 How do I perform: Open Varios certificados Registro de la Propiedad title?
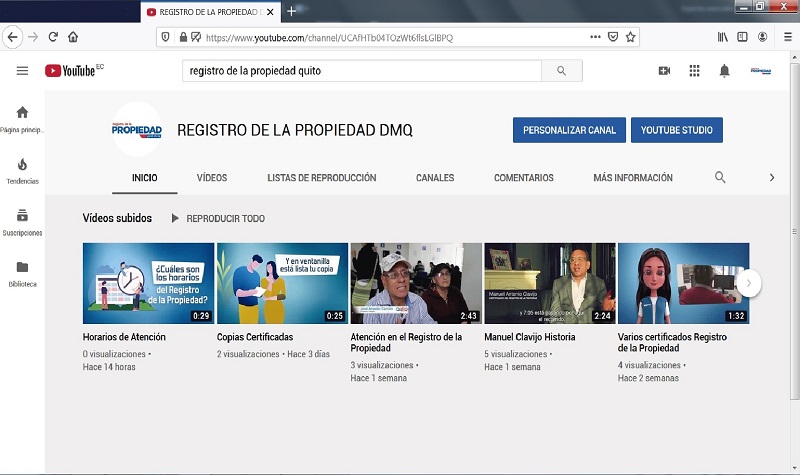point(672,342)
